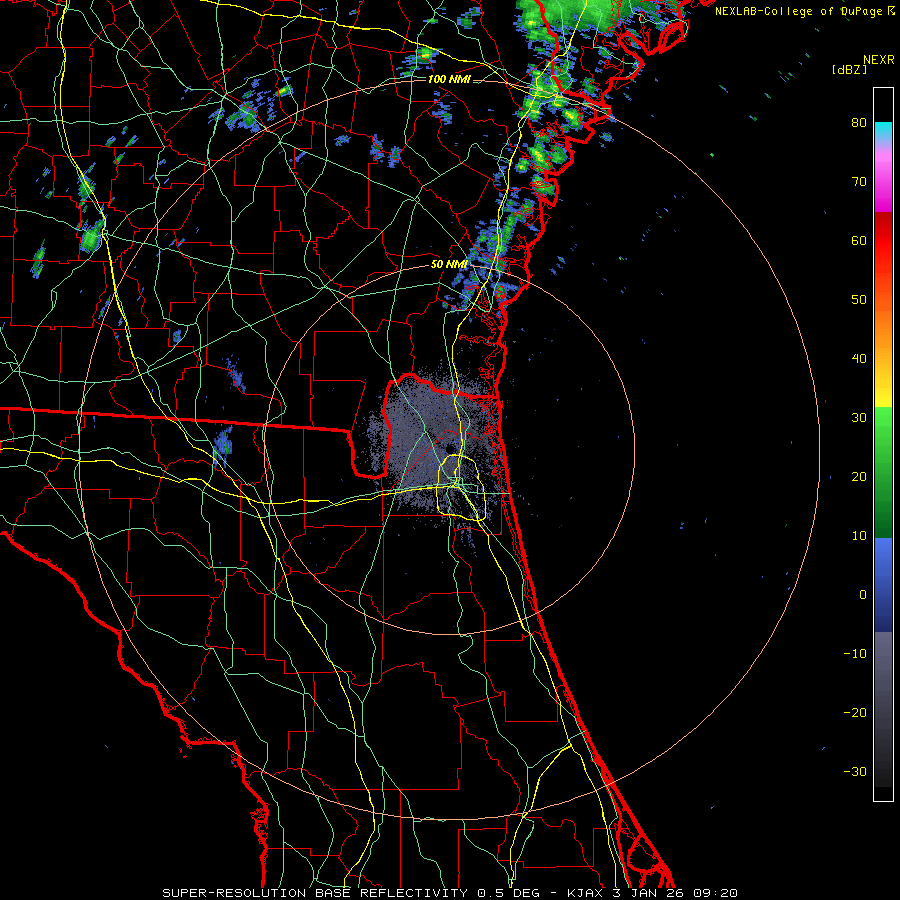
Task: Click the -10 value on the dBZ scale
Action: tap(855, 654)
